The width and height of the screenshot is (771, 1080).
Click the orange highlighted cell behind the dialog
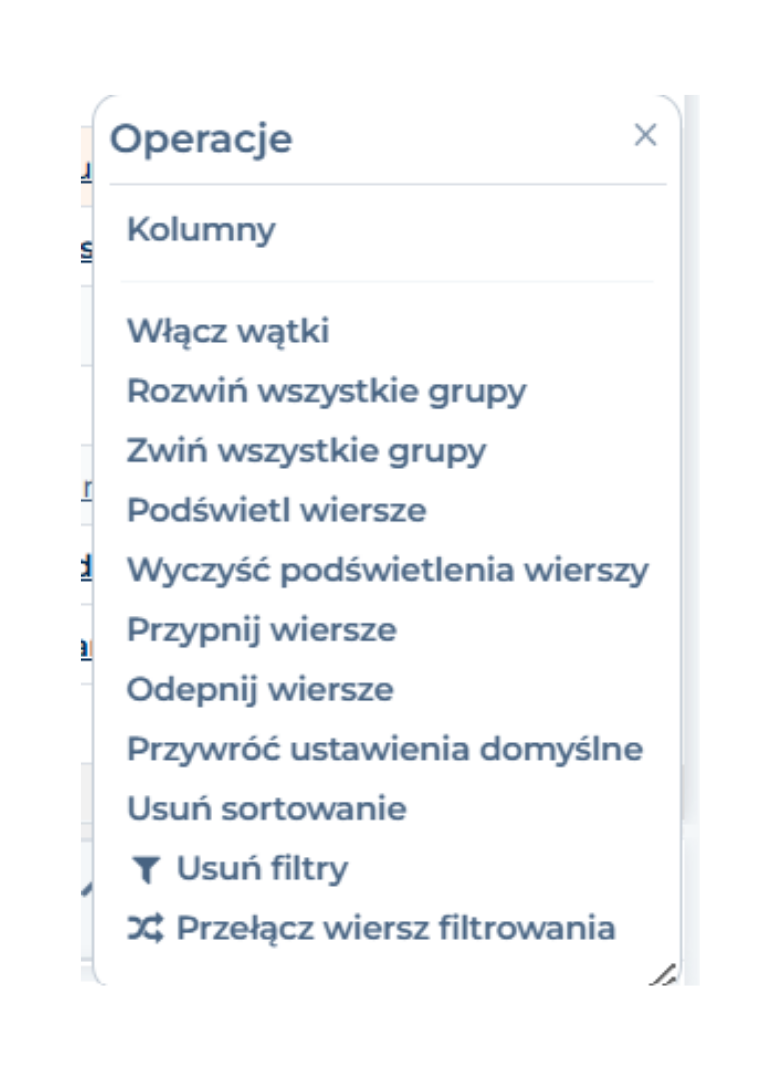click(x=86, y=166)
